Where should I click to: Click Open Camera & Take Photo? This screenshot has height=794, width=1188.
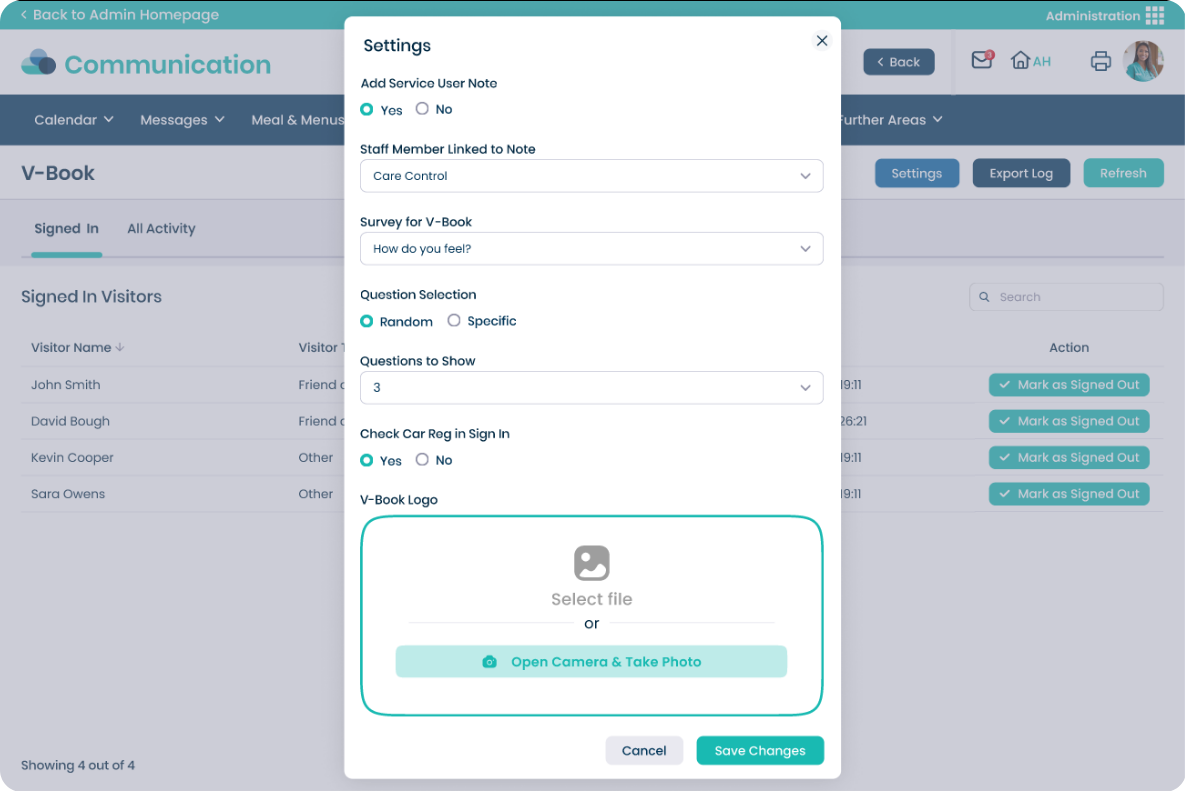591,661
